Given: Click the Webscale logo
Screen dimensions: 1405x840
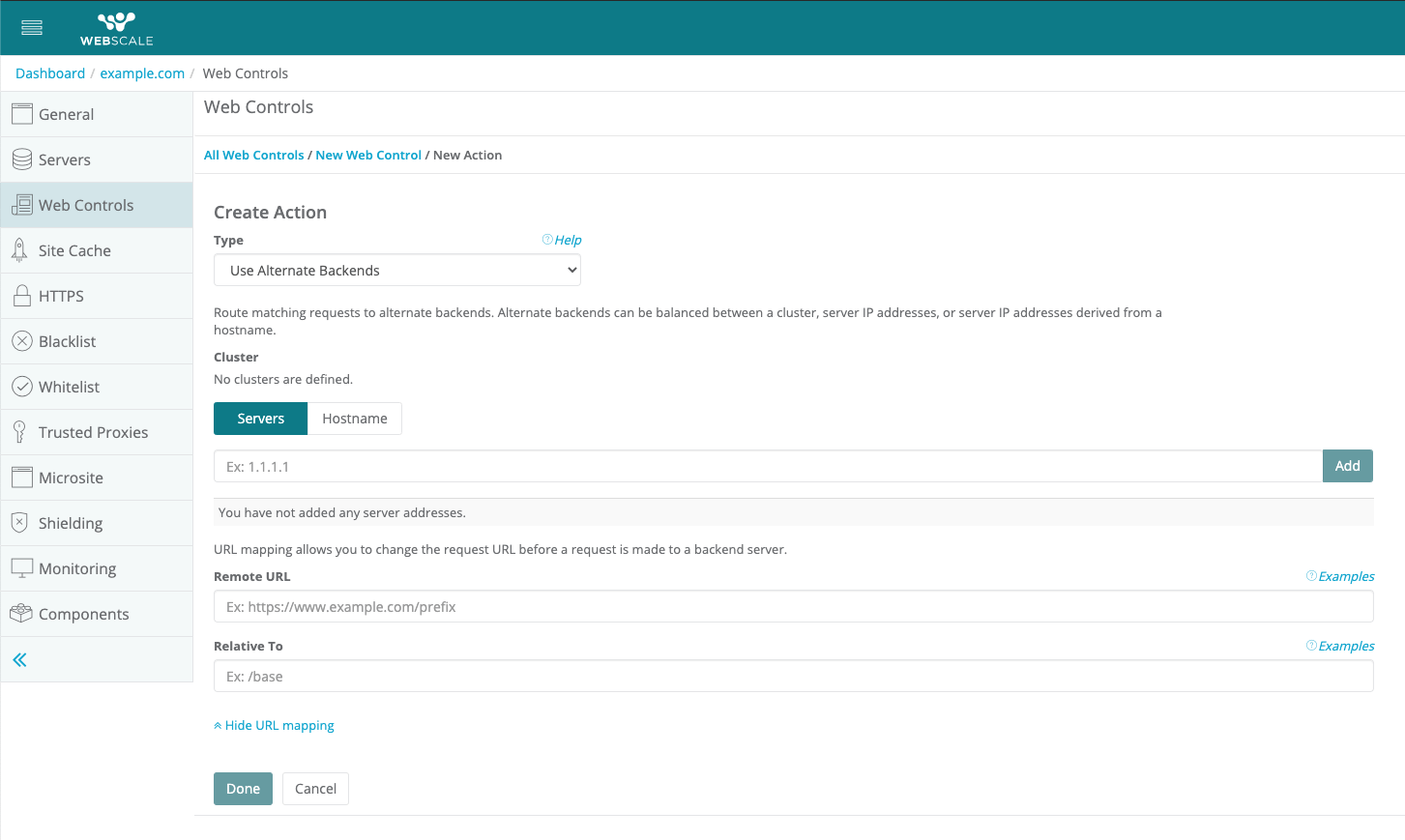Looking at the screenshot, I should (116, 28).
